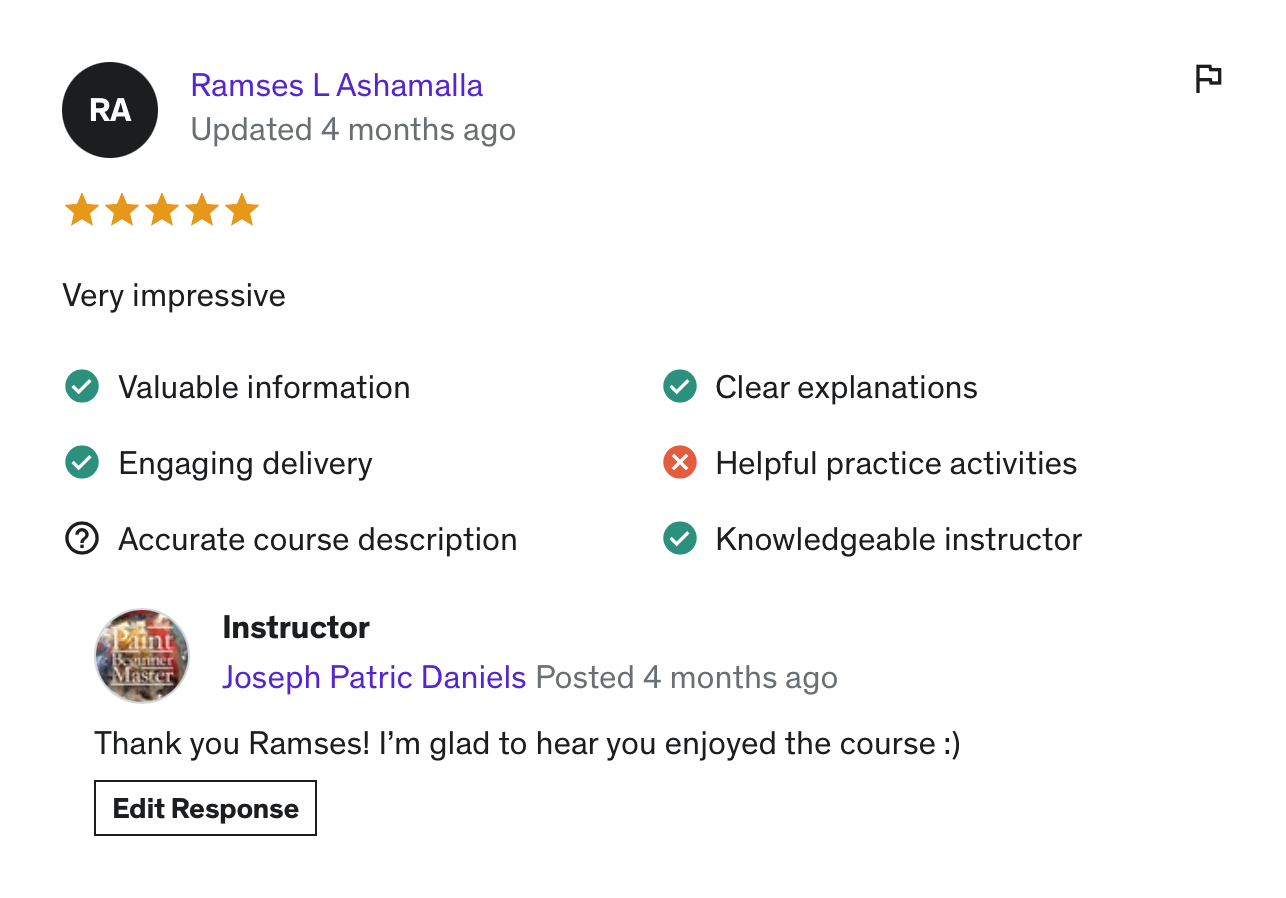This screenshot has height=898, width=1286.
Task: Click the red X beside Helpful practice activities
Action: tap(679, 463)
